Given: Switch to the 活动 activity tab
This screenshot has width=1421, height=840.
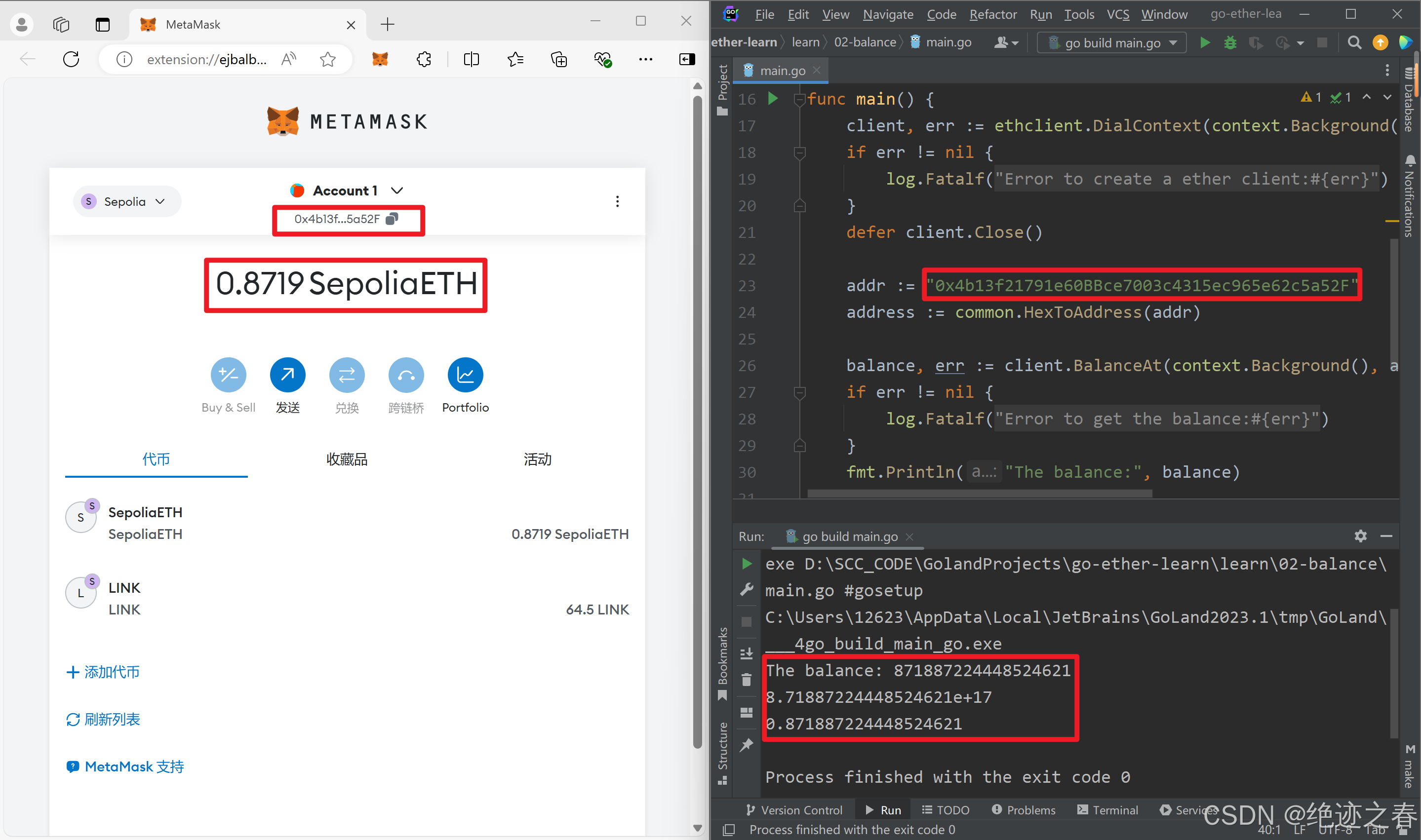Looking at the screenshot, I should [537, 459].
